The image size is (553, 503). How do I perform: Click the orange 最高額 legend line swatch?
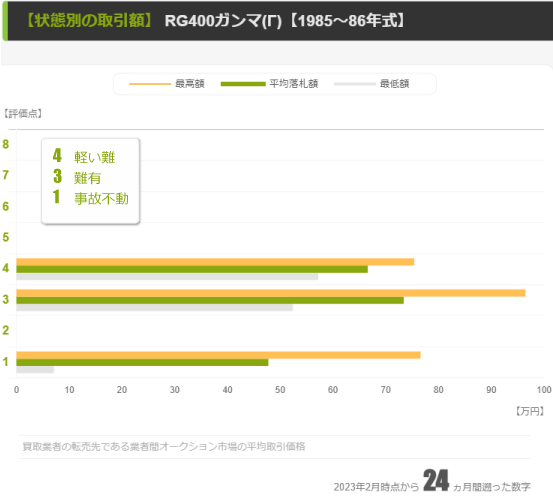click(x=150, y=84)
